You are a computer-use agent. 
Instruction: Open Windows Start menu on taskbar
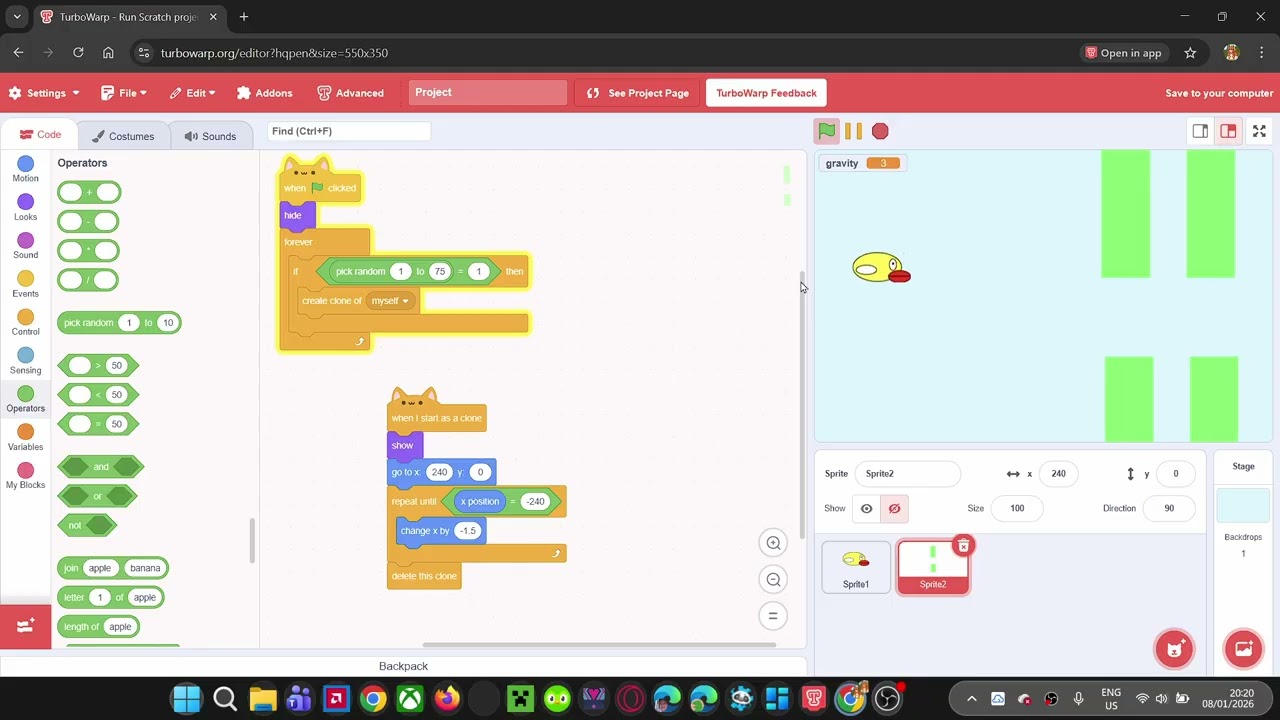pos(186,698)
